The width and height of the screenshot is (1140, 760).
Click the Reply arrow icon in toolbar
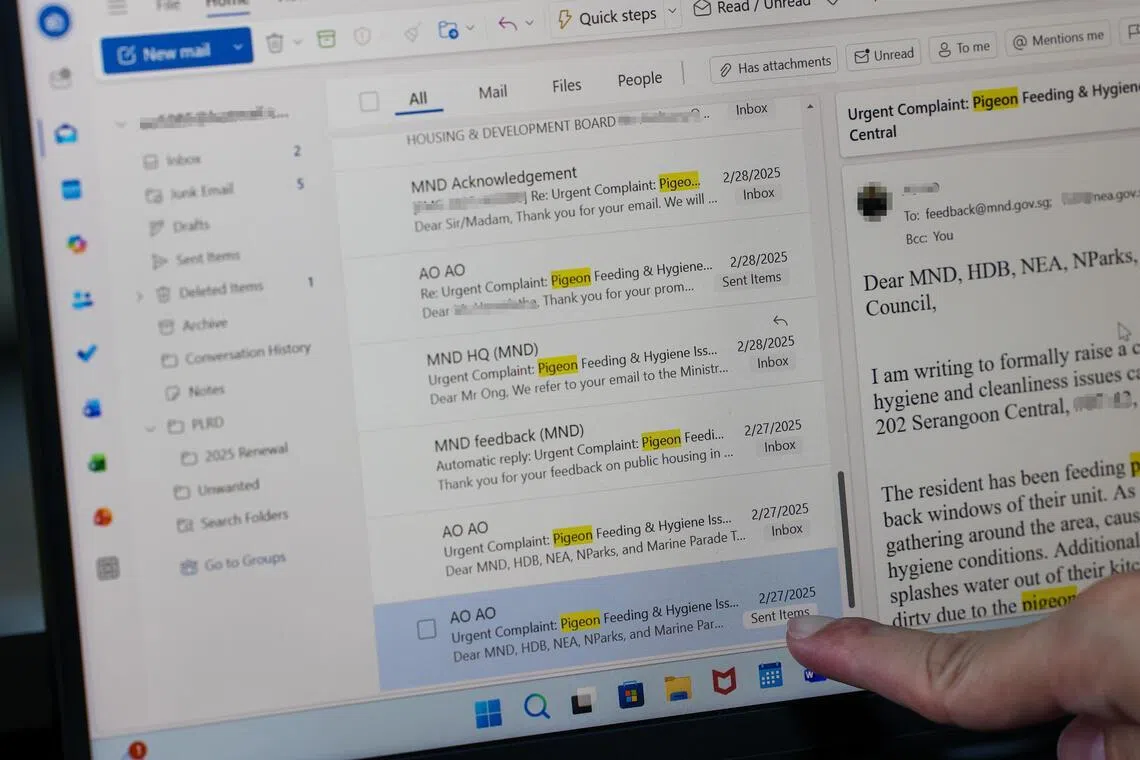(x=507, y=24)
